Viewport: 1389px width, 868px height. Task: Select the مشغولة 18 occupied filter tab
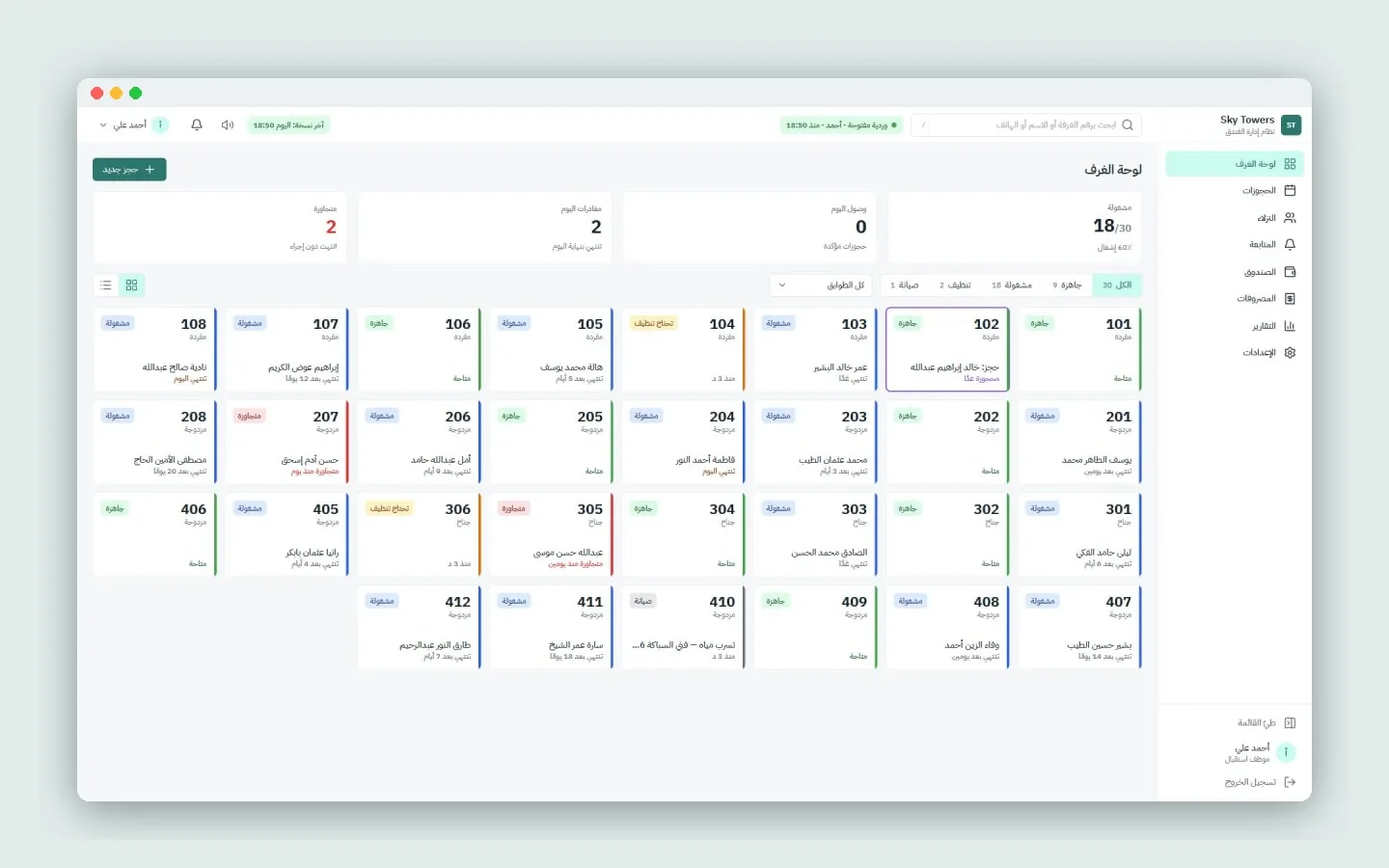click(1012, 285)
